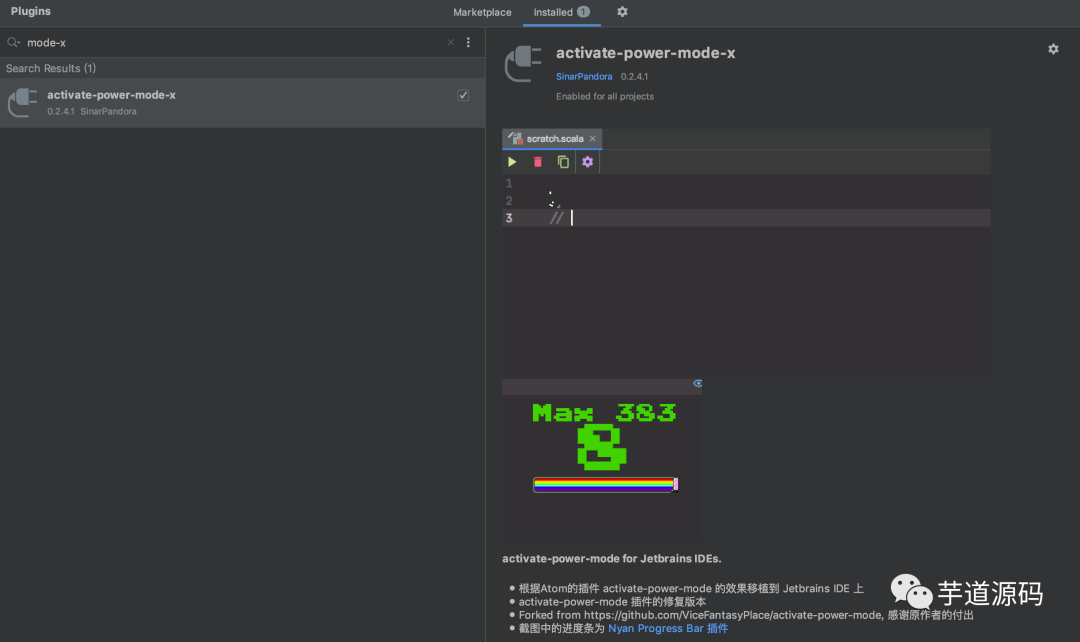Click the eye icon above the Max counter
Viewport: 1080px width, 642px height.
[x=697, y=383]
